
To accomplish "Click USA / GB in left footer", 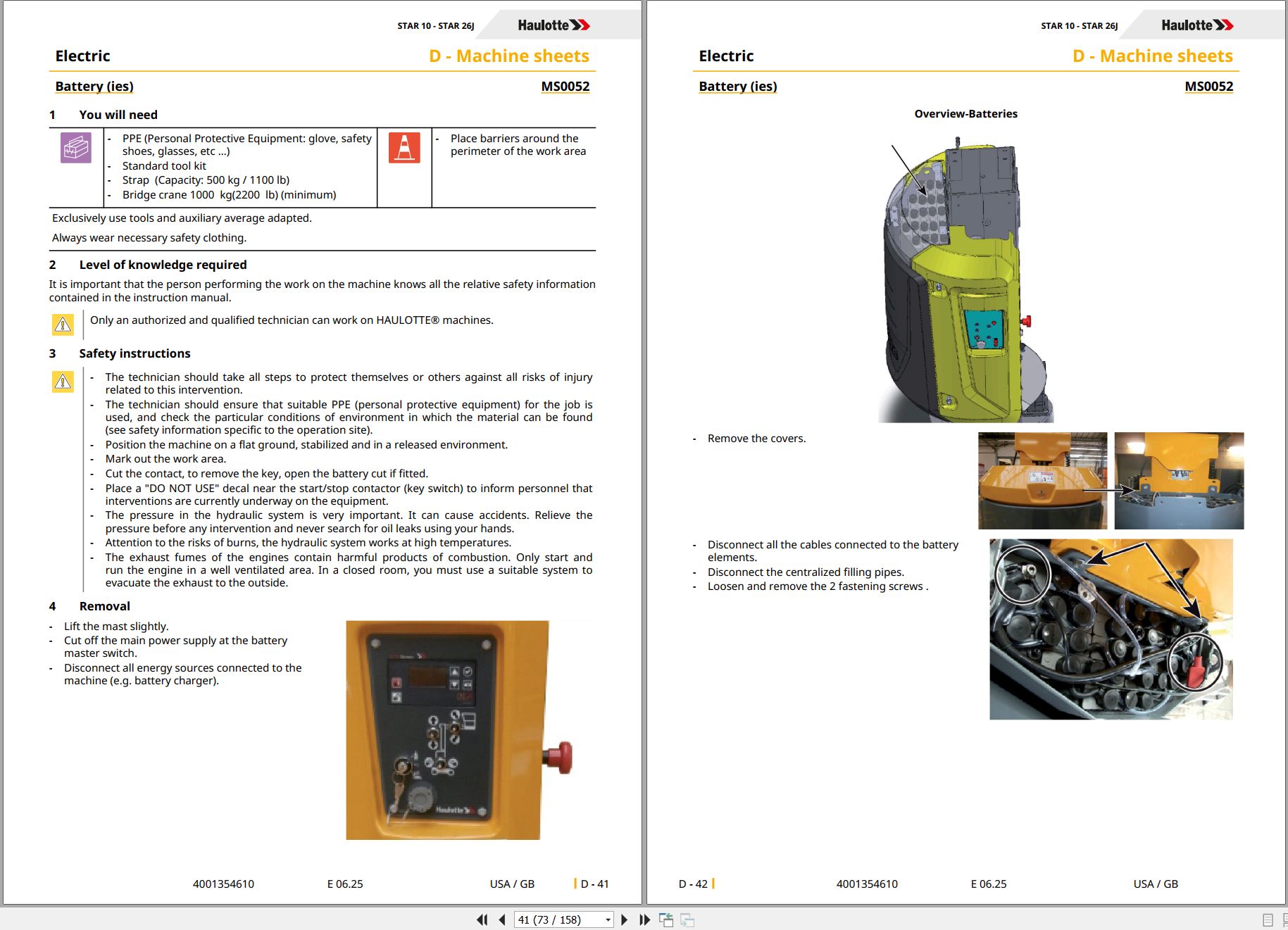I will coord(512,884).
